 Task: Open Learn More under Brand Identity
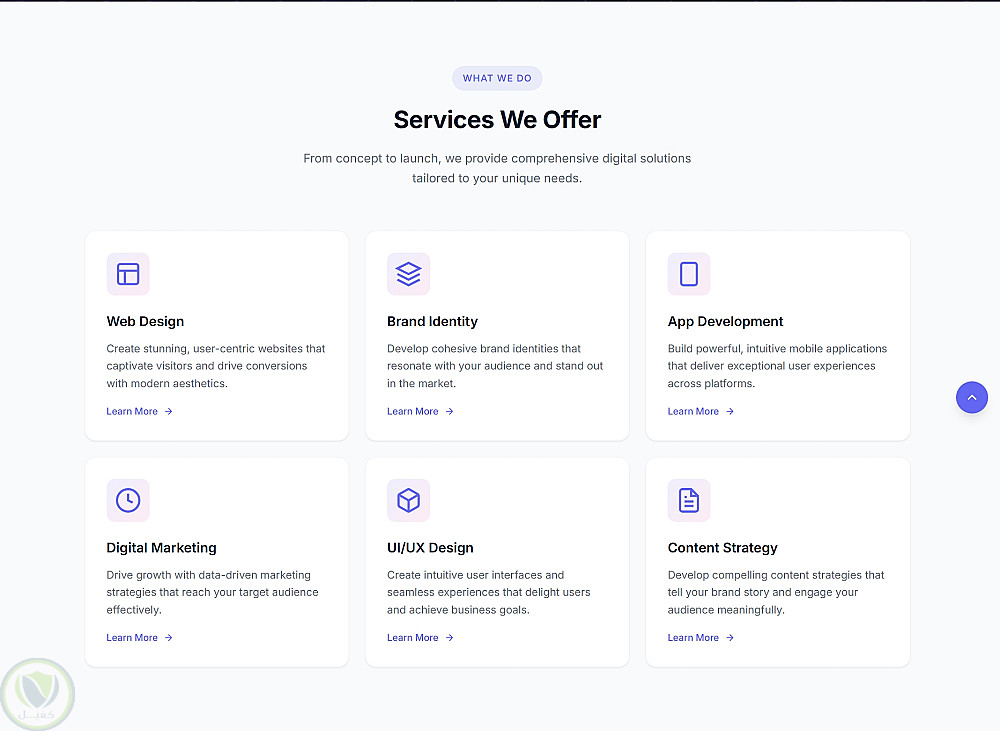(x=420, y=411)
